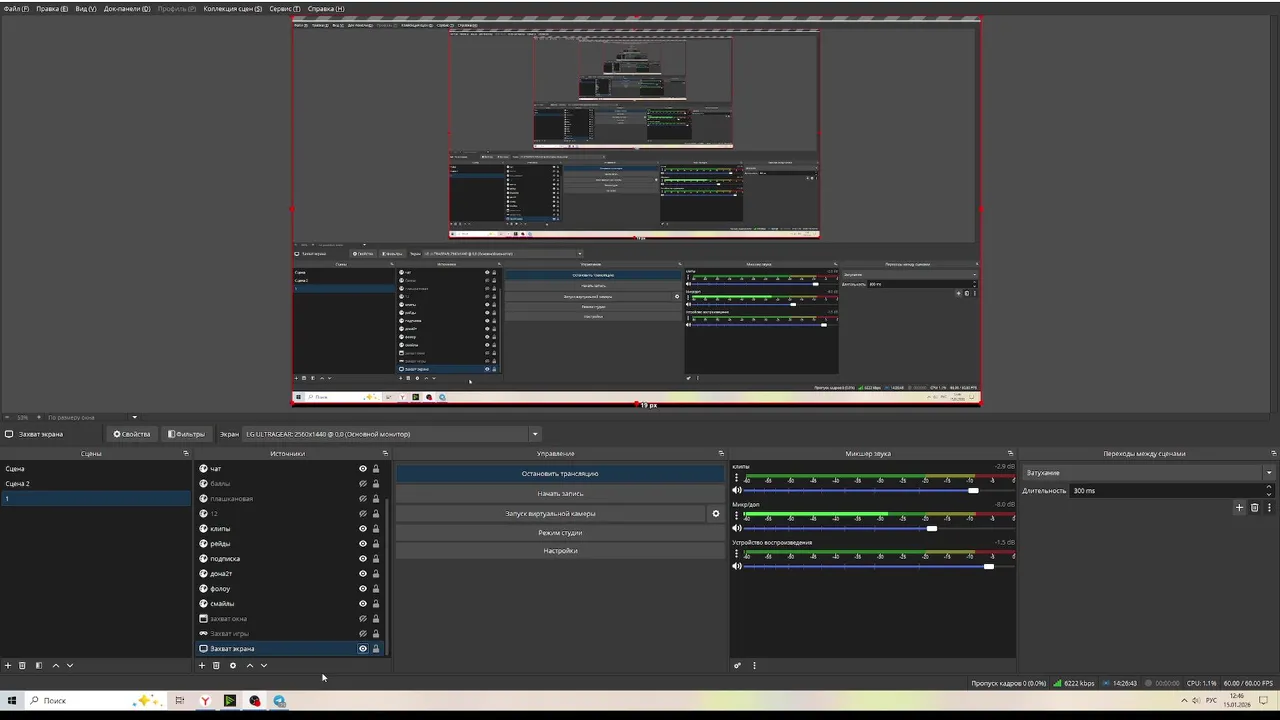The image size is (1280, 720).
Task: Select Сцена 2 in scenes list
Action: 95,483
